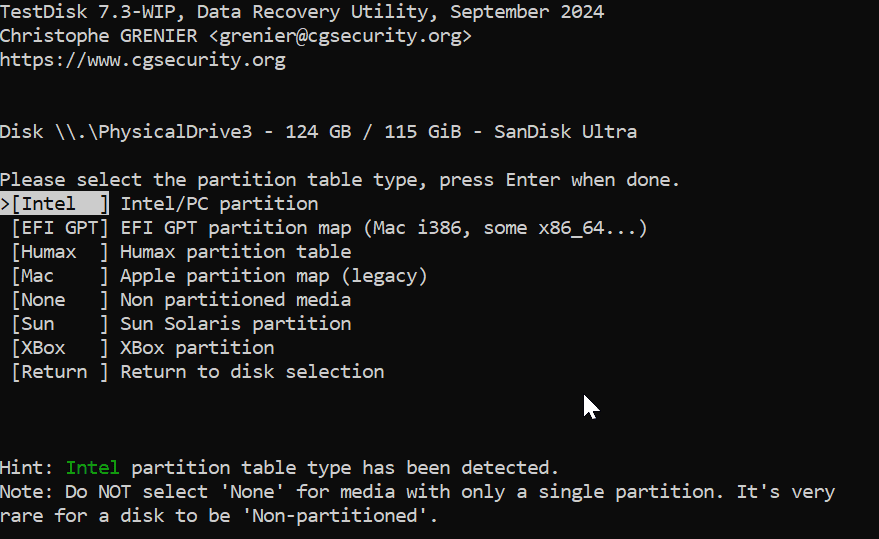Click the Disk PhysicalDrive3 SanDisk Ultra line
The height and width of the screenshot is (539, 879).
pos(318,132)
